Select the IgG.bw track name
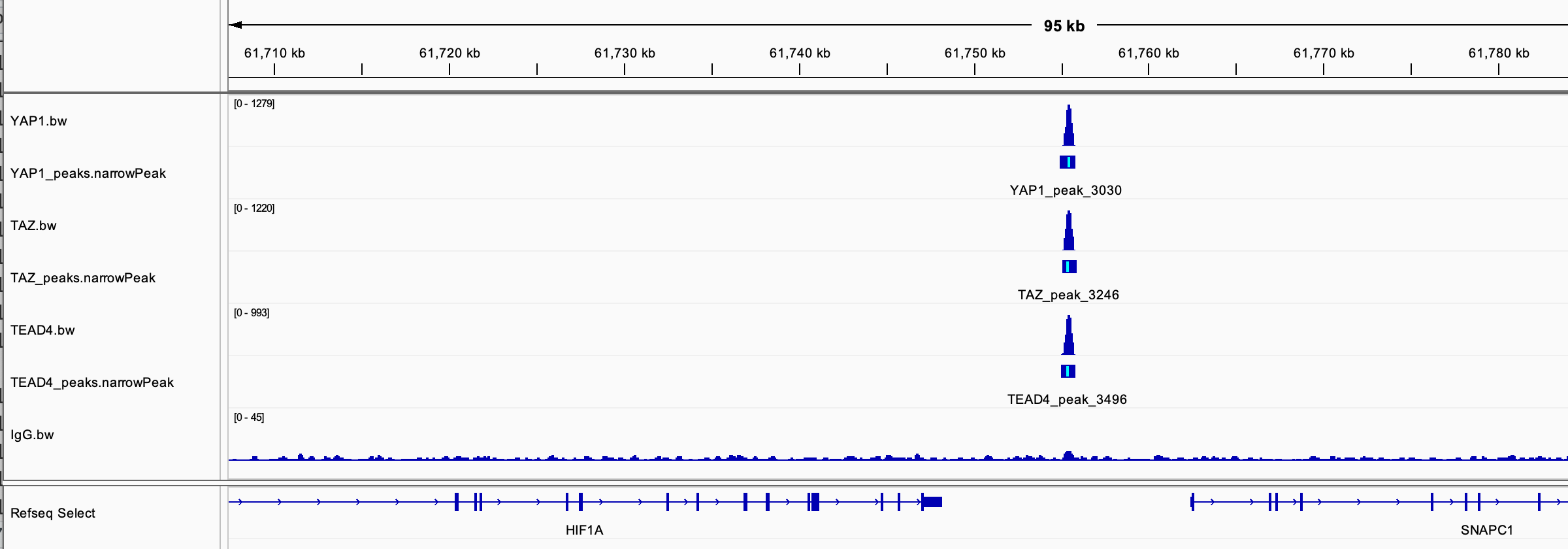The image size is (1568, 549). [32, 435]
